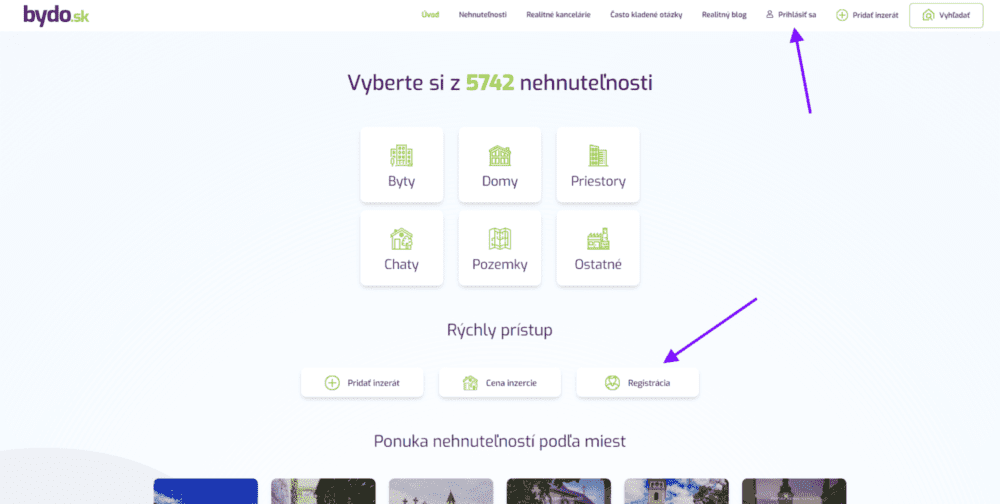The width and height of the screenshot is (1000, 504).
Task: Click the round icon in Registrácia
Action: (612, 383)
